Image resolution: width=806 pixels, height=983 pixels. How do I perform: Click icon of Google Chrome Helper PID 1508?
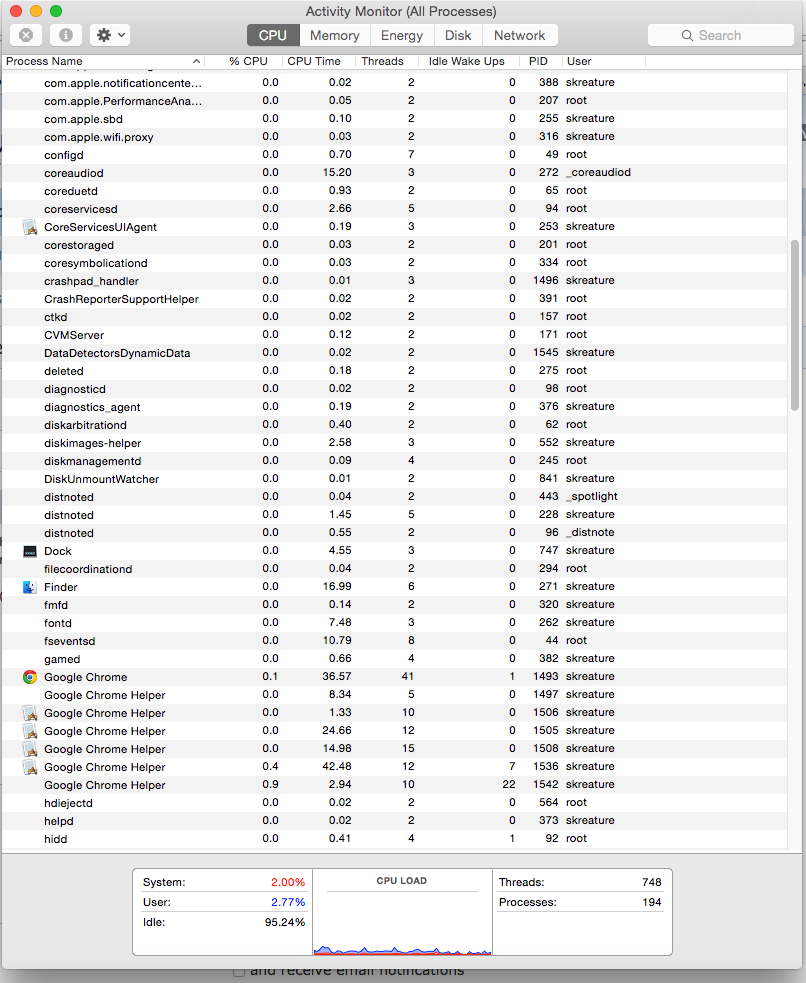point(29,749)
